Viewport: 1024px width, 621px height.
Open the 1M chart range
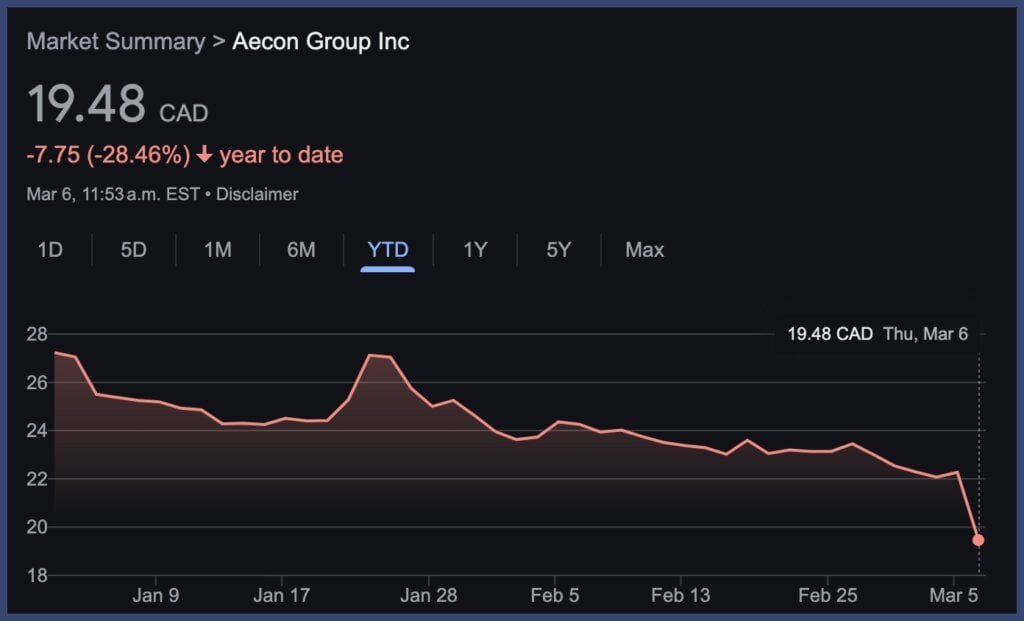[218, 250]
